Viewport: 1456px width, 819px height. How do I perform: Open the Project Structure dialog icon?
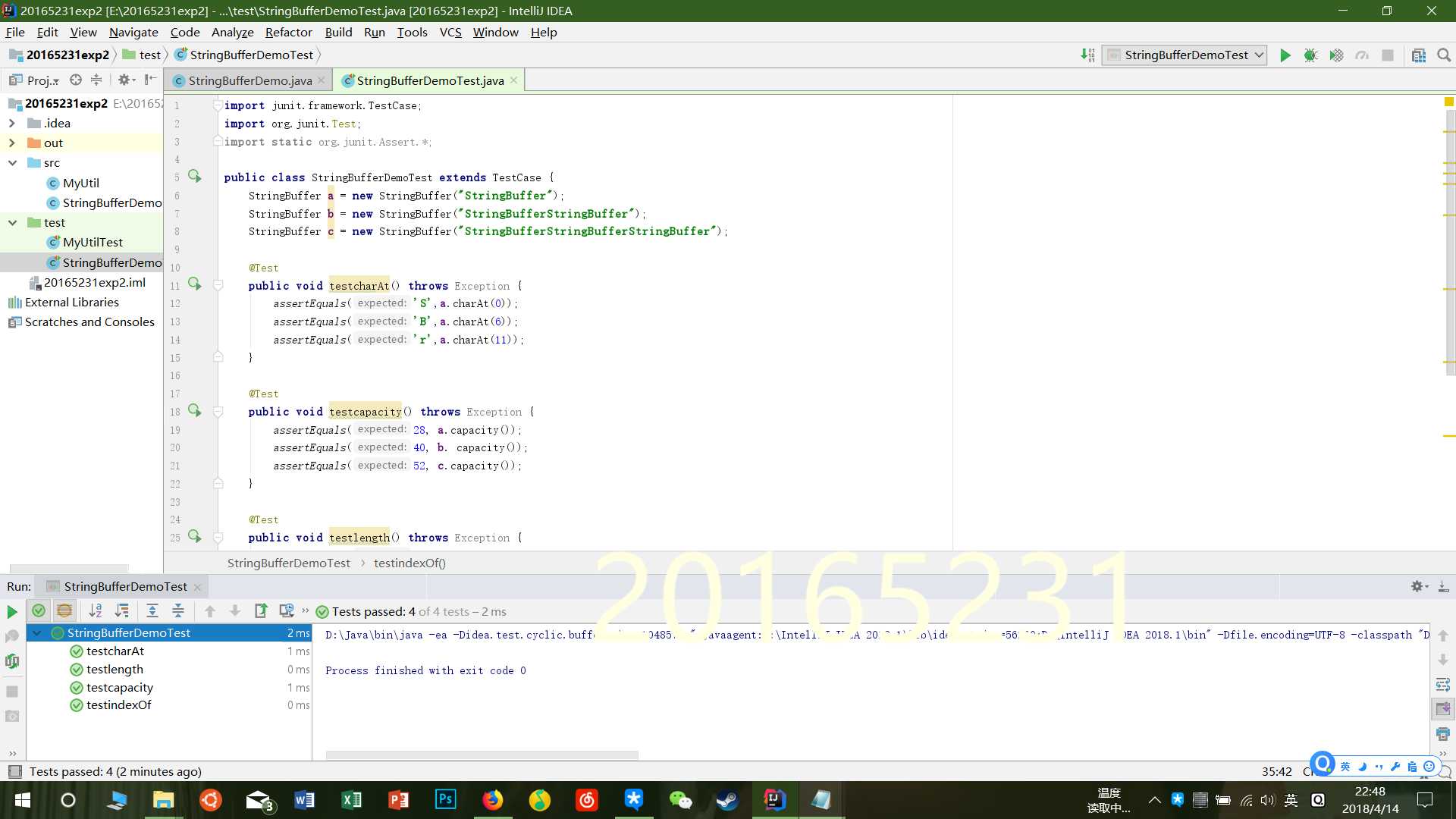pyautogui.click(x=1419, y=55)
